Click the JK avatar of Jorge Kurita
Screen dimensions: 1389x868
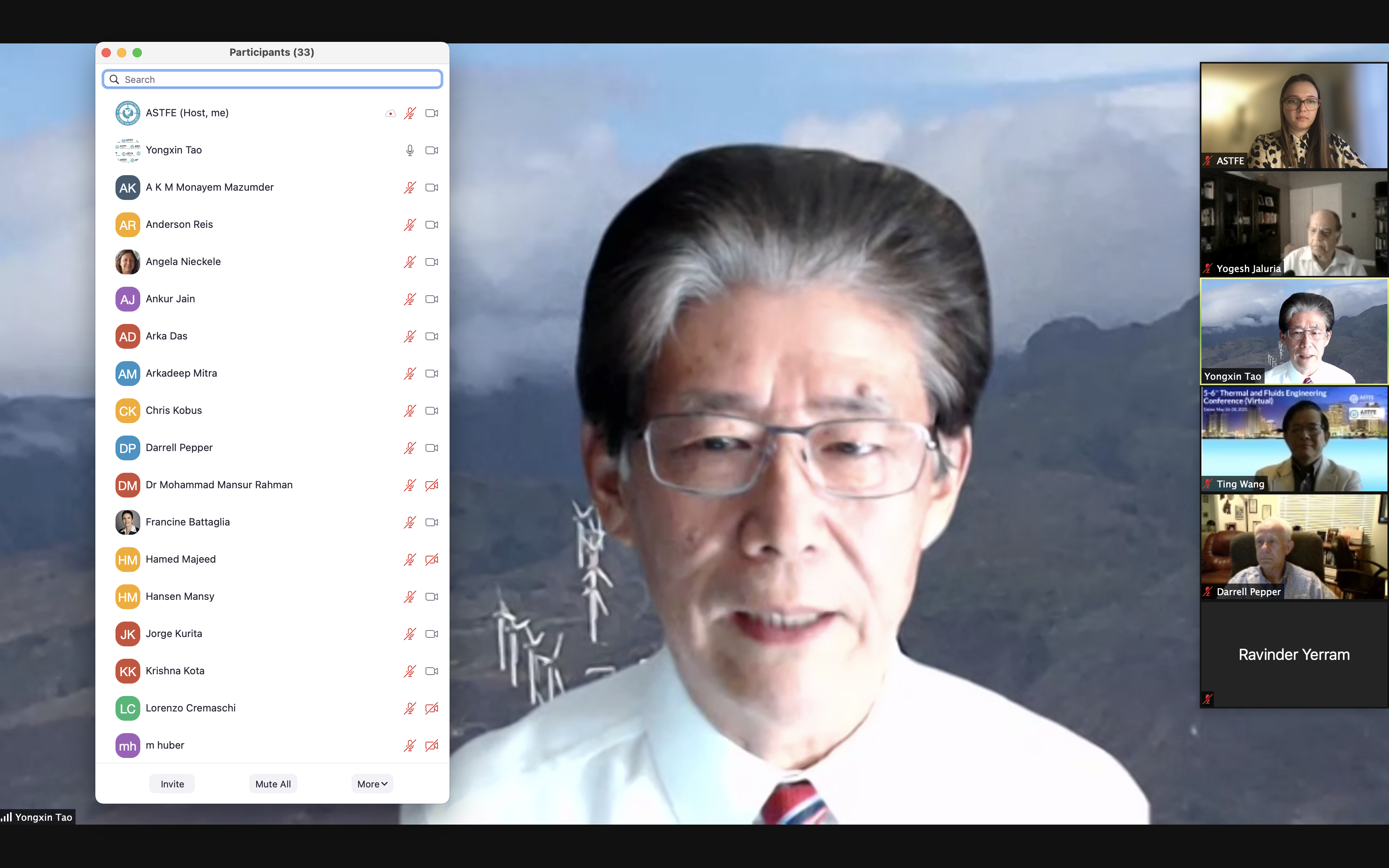[128, 634]
